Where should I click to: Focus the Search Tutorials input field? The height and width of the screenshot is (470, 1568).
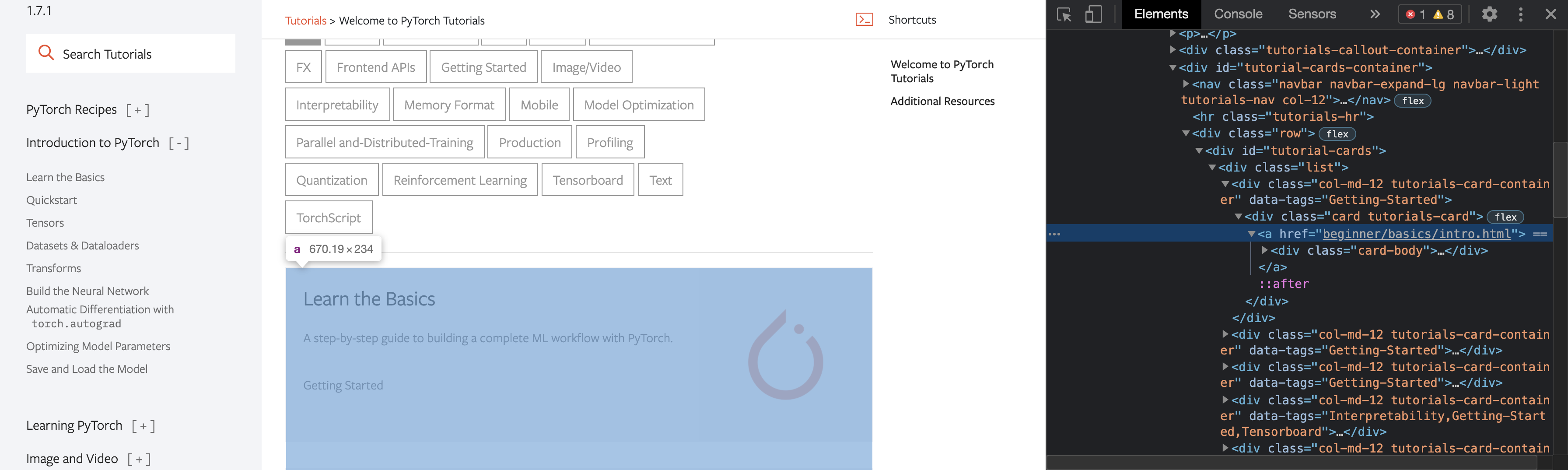click(131, 53)
